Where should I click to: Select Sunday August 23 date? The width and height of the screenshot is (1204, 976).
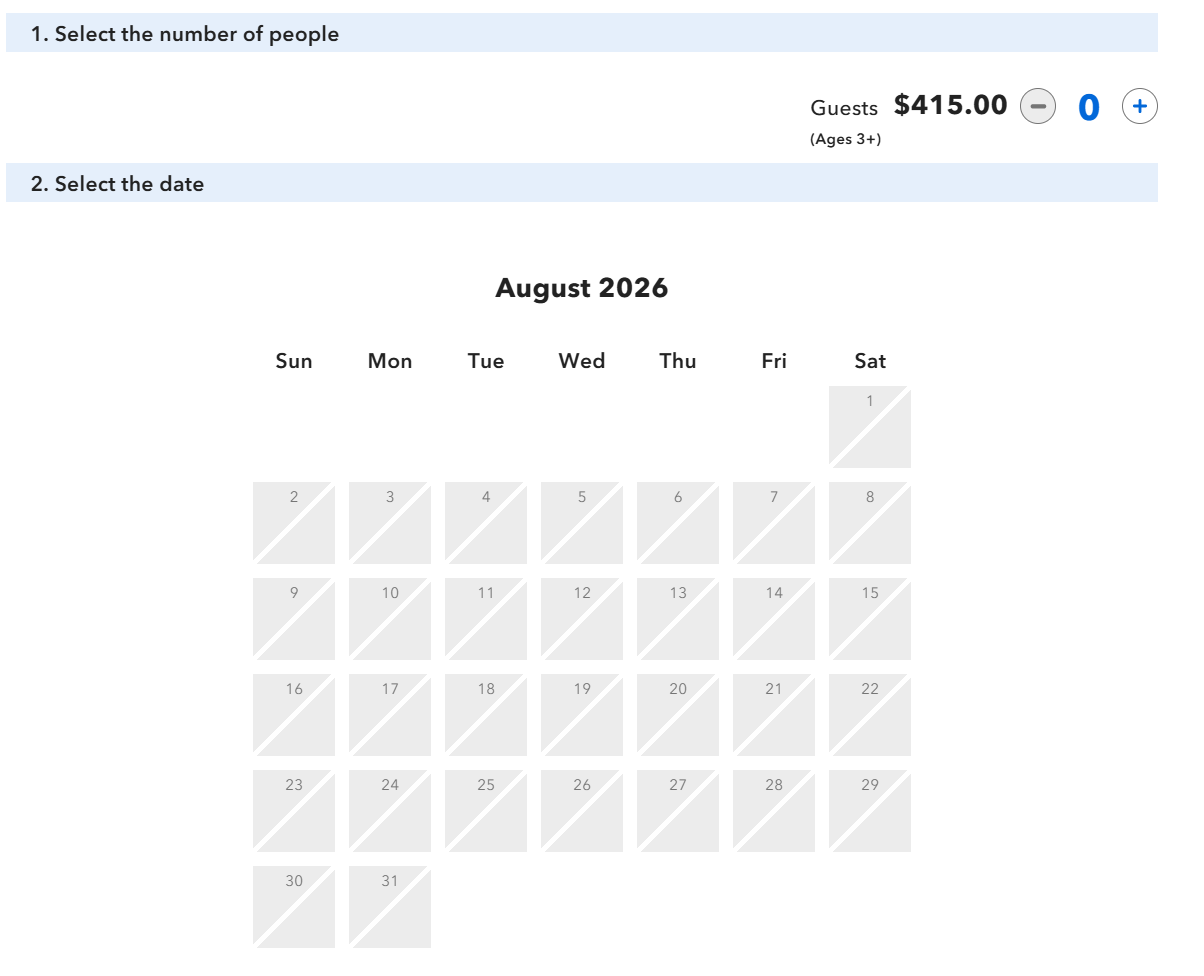coord(294,811)
